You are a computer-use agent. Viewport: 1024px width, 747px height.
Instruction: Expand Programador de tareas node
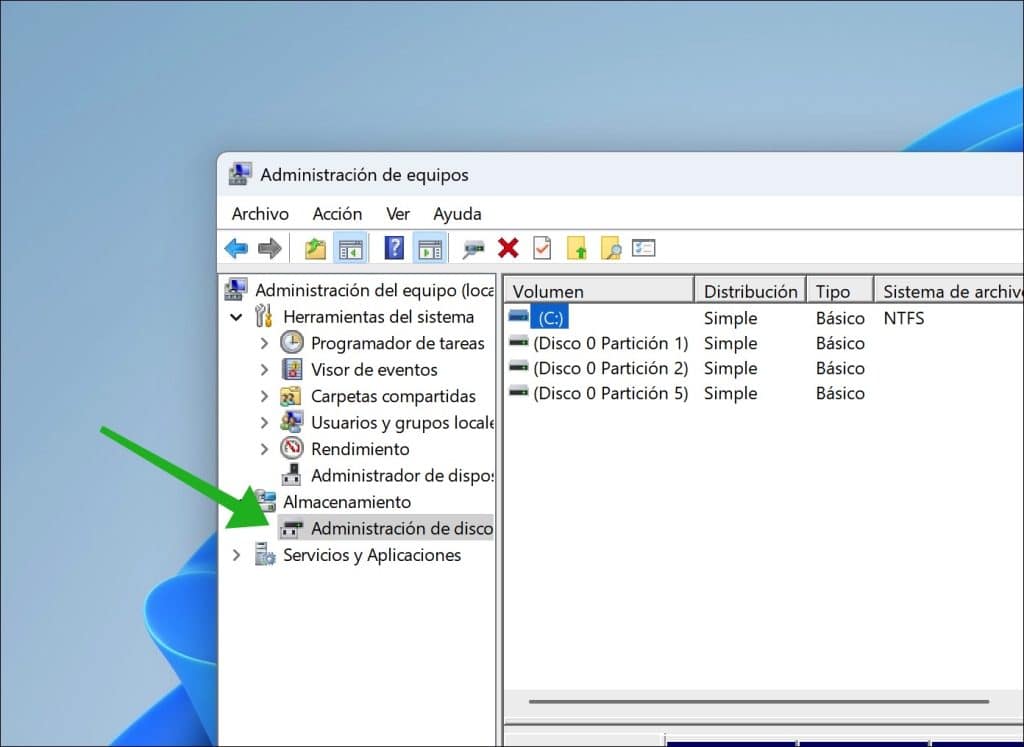click(x=264, y=343)
